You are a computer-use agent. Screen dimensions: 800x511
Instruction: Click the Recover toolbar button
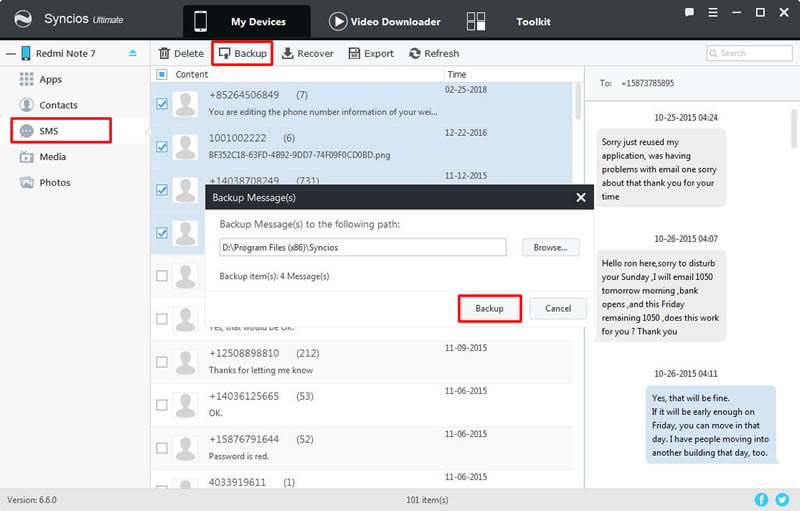pos(308,53)
